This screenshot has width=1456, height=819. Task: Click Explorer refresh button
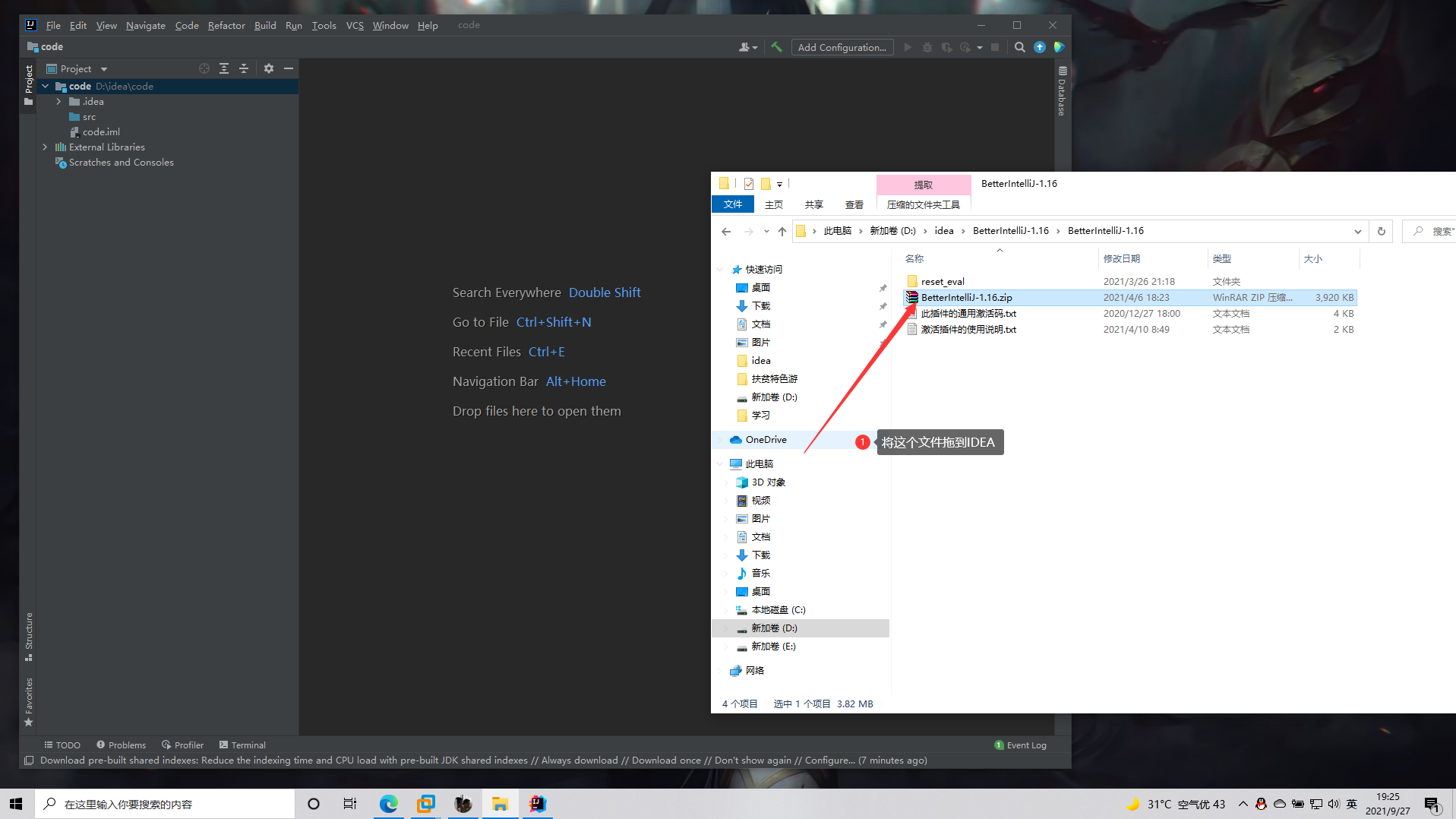pyautogui.click(x=1382, y=231)
